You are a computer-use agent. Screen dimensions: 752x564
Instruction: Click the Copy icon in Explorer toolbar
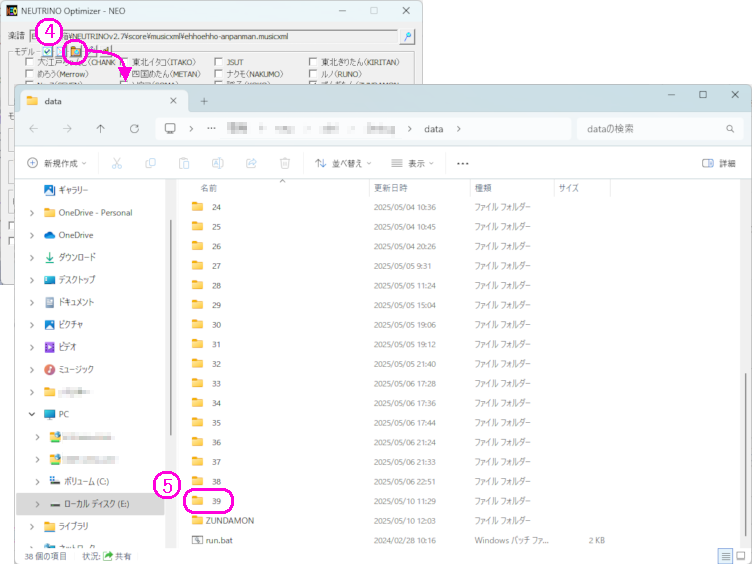pyautogui.click(x=150, y=164)
